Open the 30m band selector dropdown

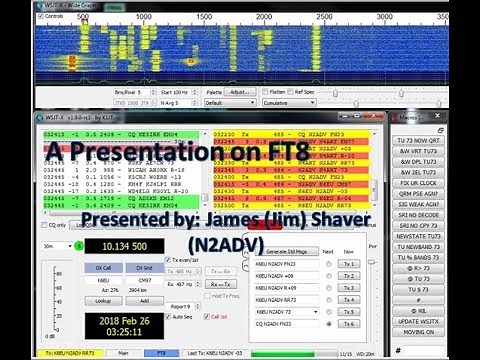tap(57, 246)
